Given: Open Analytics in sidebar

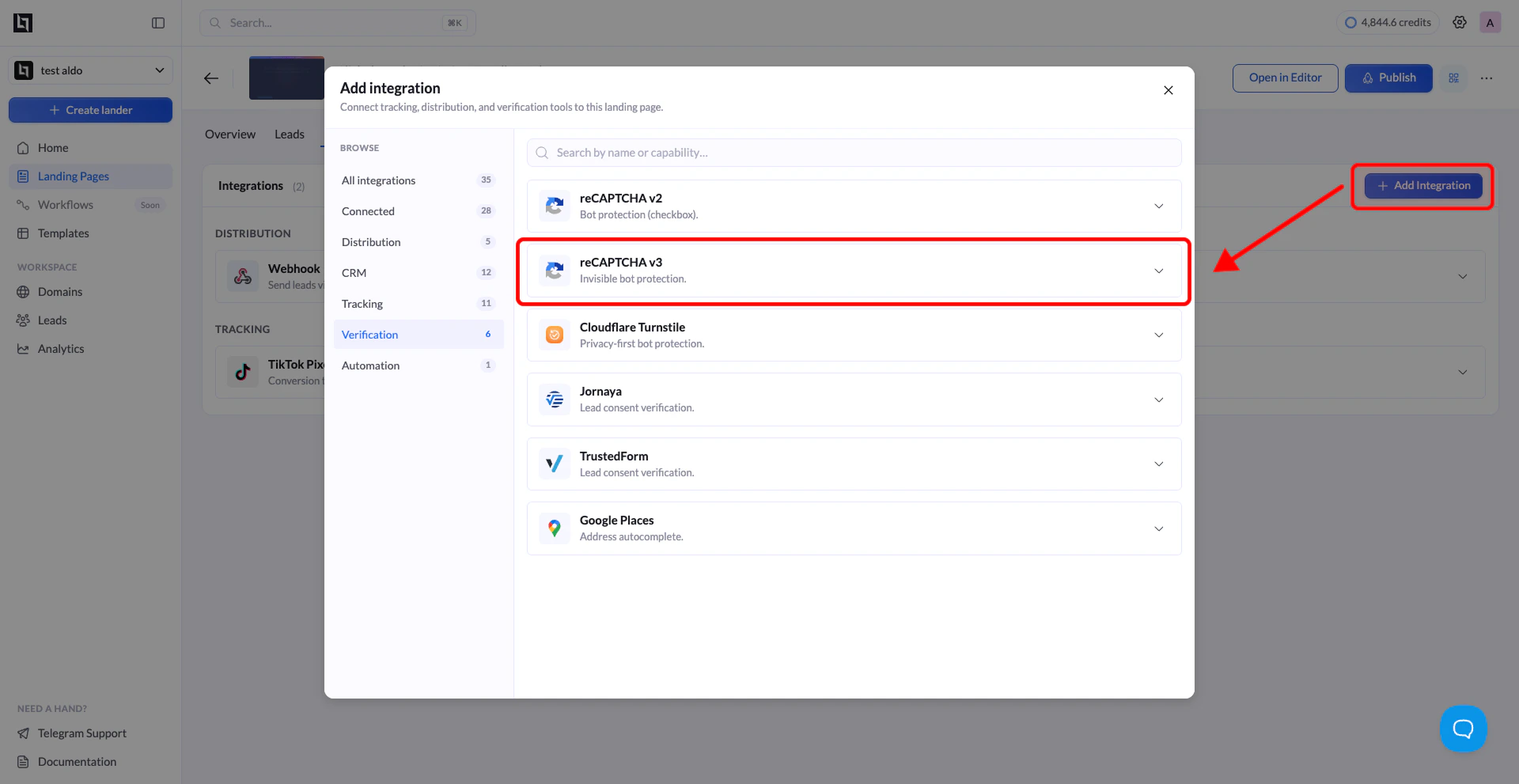Looking at the screenshot, I should coord(90,349).
